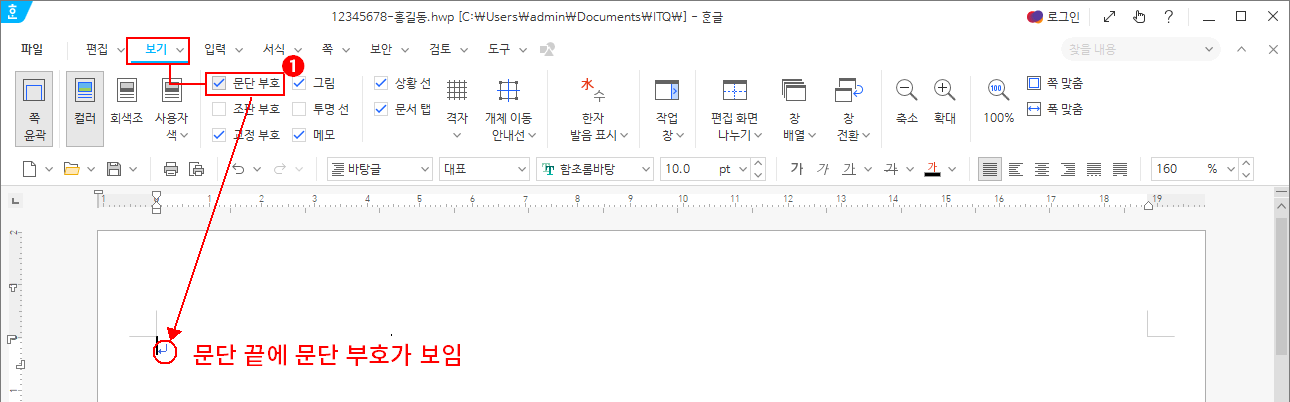The height and width of the screenshot is (402, 1290).
Task: Increase font size with up stepper
Action: click(x=758, y=164)
